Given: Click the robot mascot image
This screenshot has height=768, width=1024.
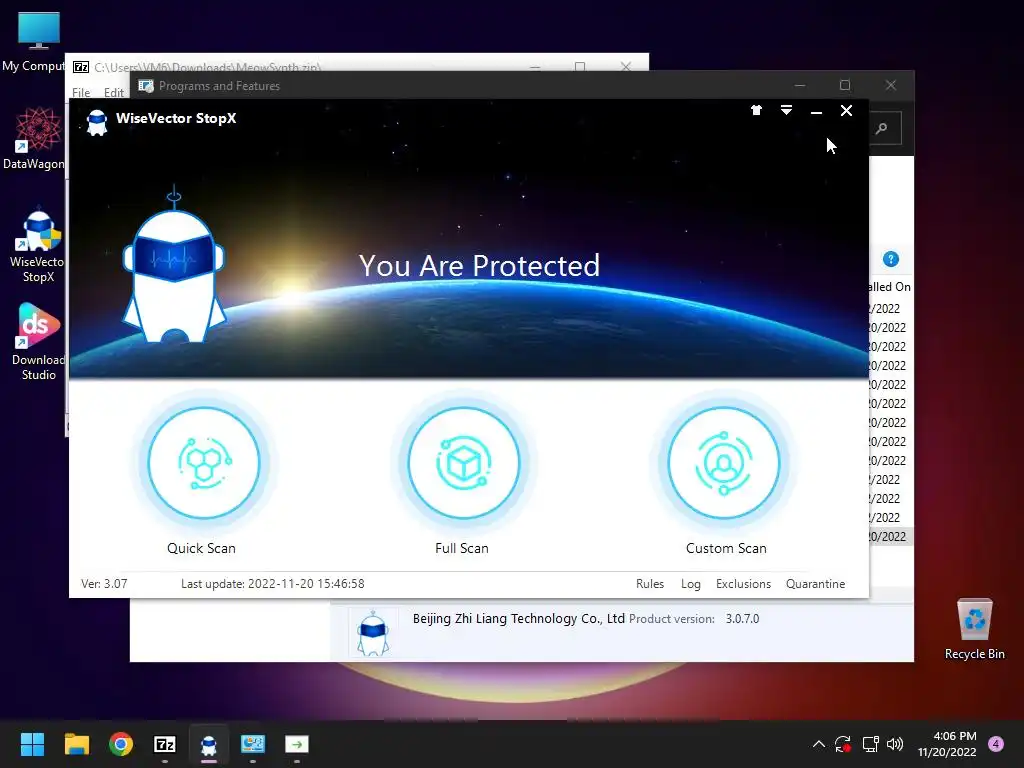Looking at the screenshot, I should [x=174, y=264].
